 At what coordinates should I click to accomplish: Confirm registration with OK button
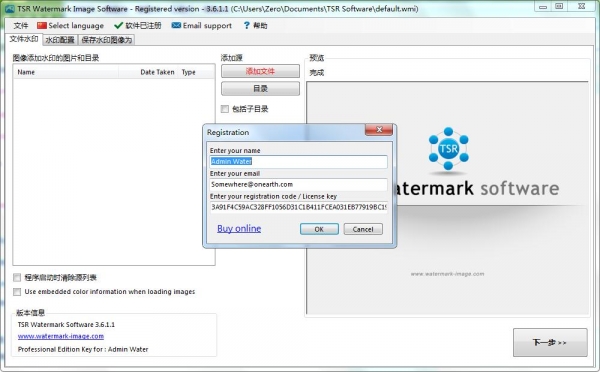(x=319, y=229)
